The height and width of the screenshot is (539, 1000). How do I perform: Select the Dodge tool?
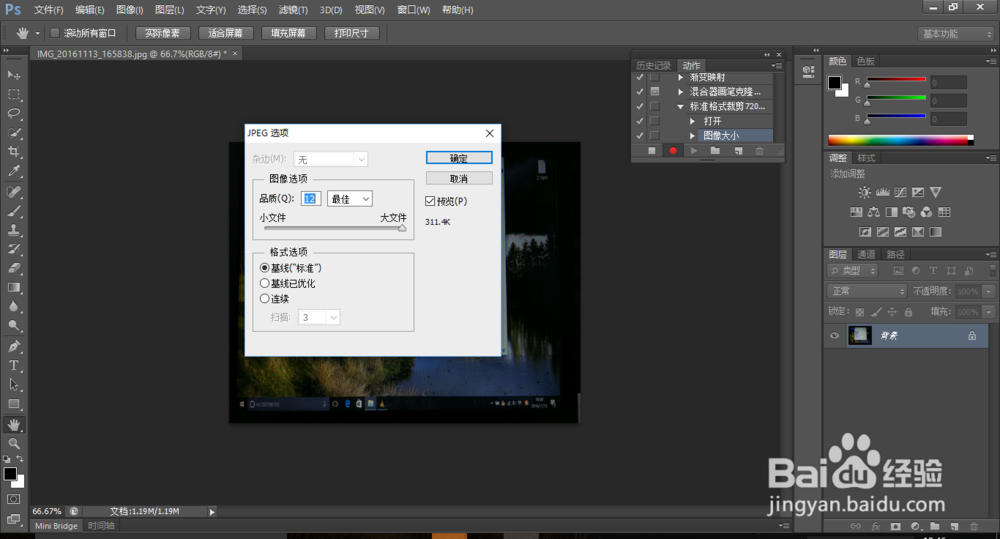tap(13, 326)
